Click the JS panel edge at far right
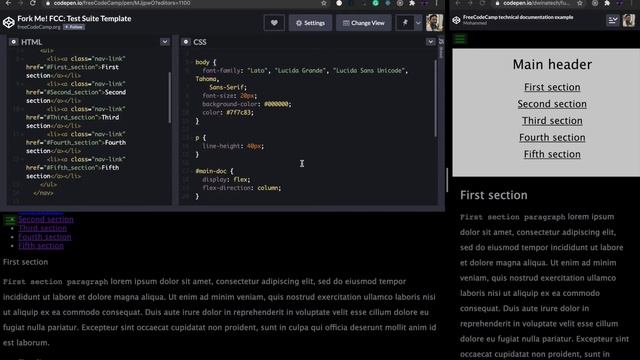 tap(441, 48)
